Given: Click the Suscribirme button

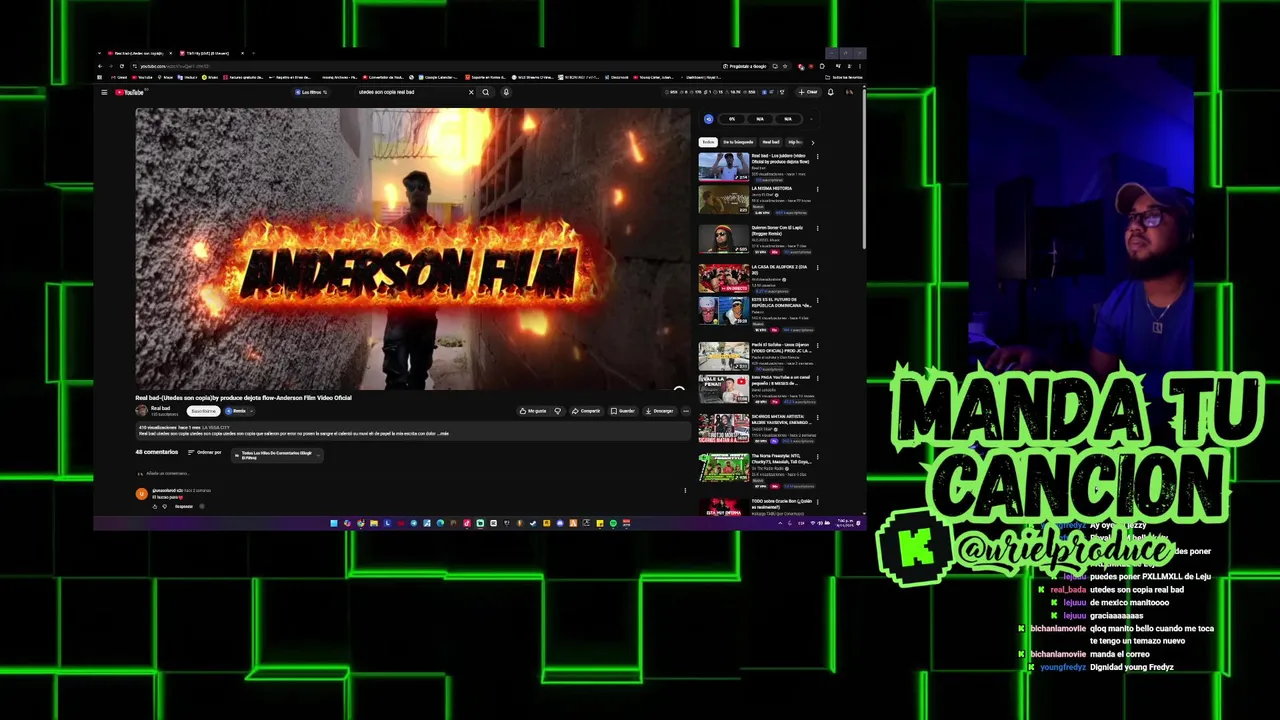Looking at the screenshot, I should (x=203, y=411).
